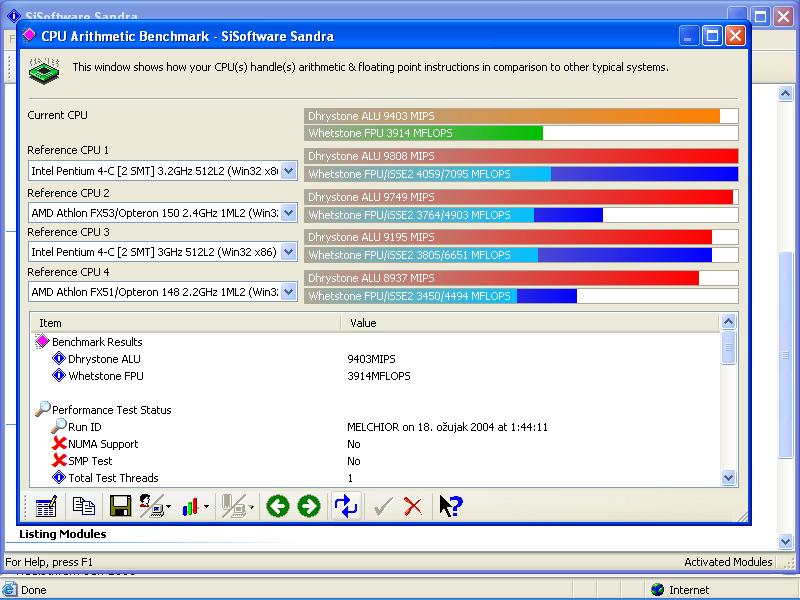Click the Copy icon in bottom toolbar
This screenshot has height=600, width=800.
pos(84,506)
